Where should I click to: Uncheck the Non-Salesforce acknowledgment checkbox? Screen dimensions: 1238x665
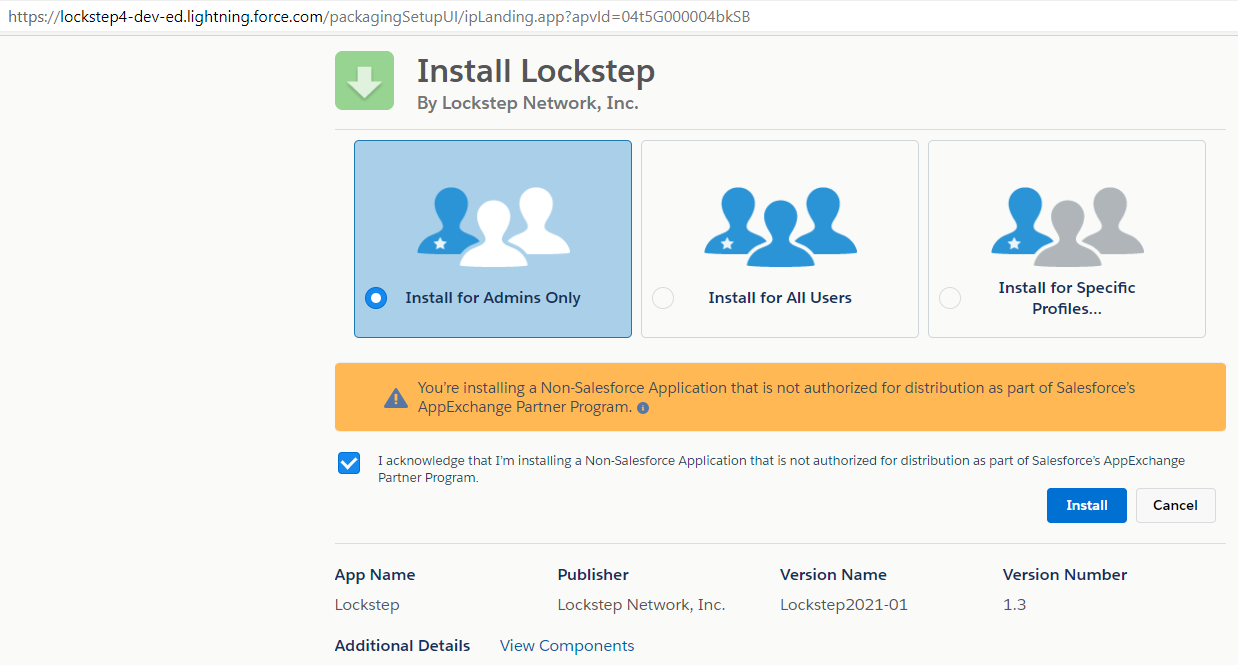coord(349,463)
